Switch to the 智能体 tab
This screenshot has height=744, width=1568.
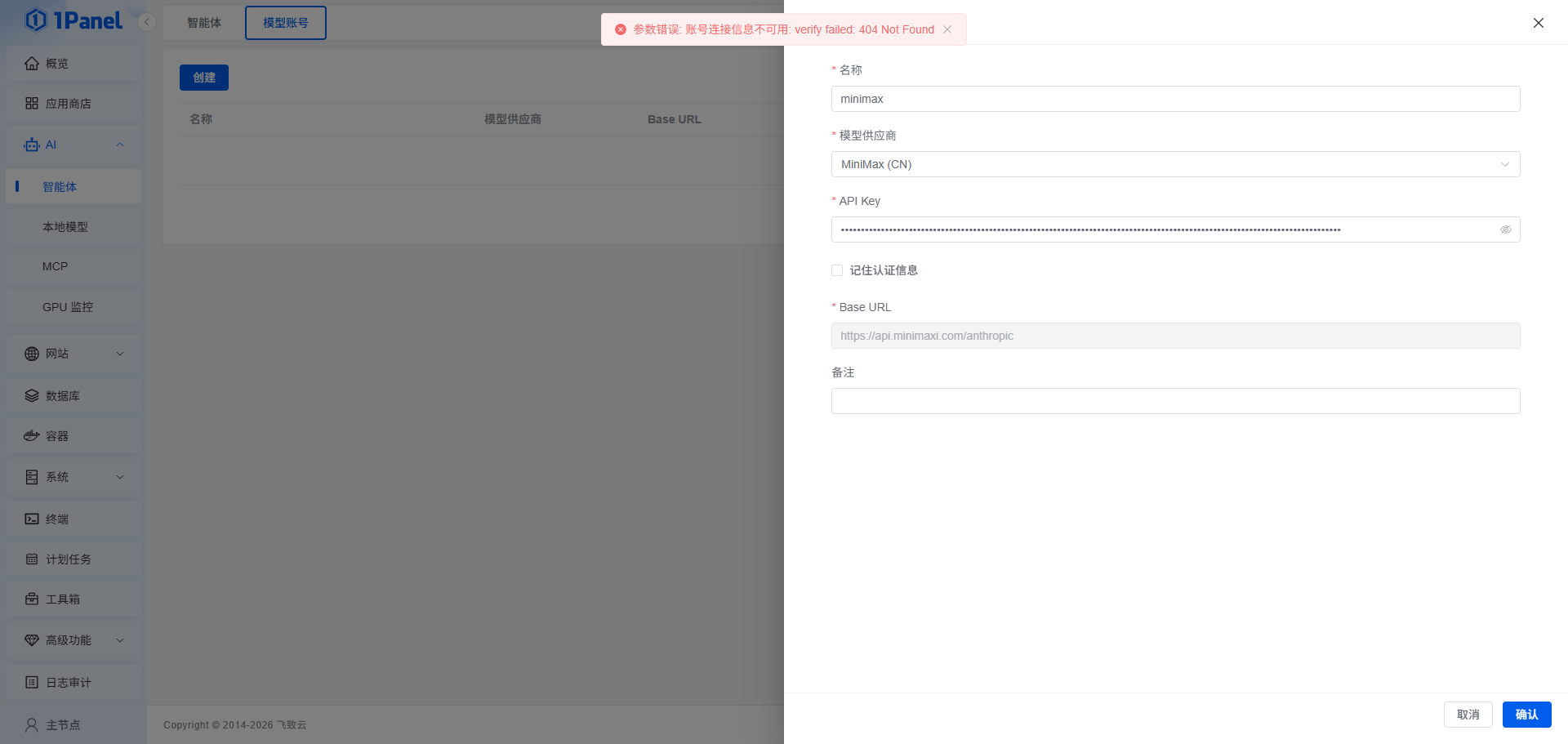point(204,23)
